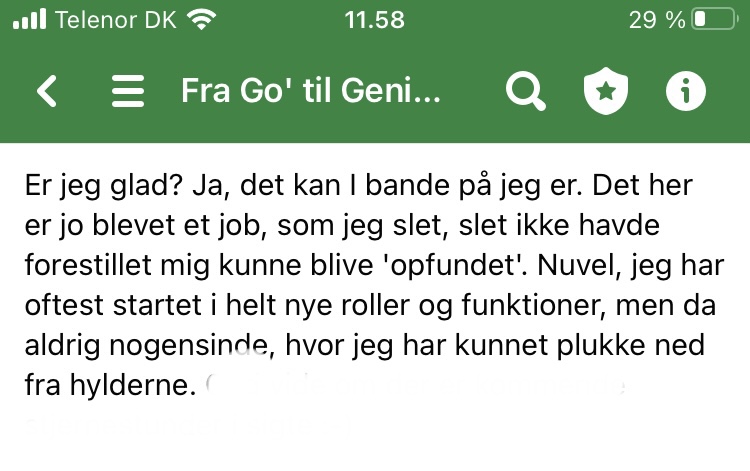Tap the 29 % battery percentage
750x471 pixels.
(655, 19)
